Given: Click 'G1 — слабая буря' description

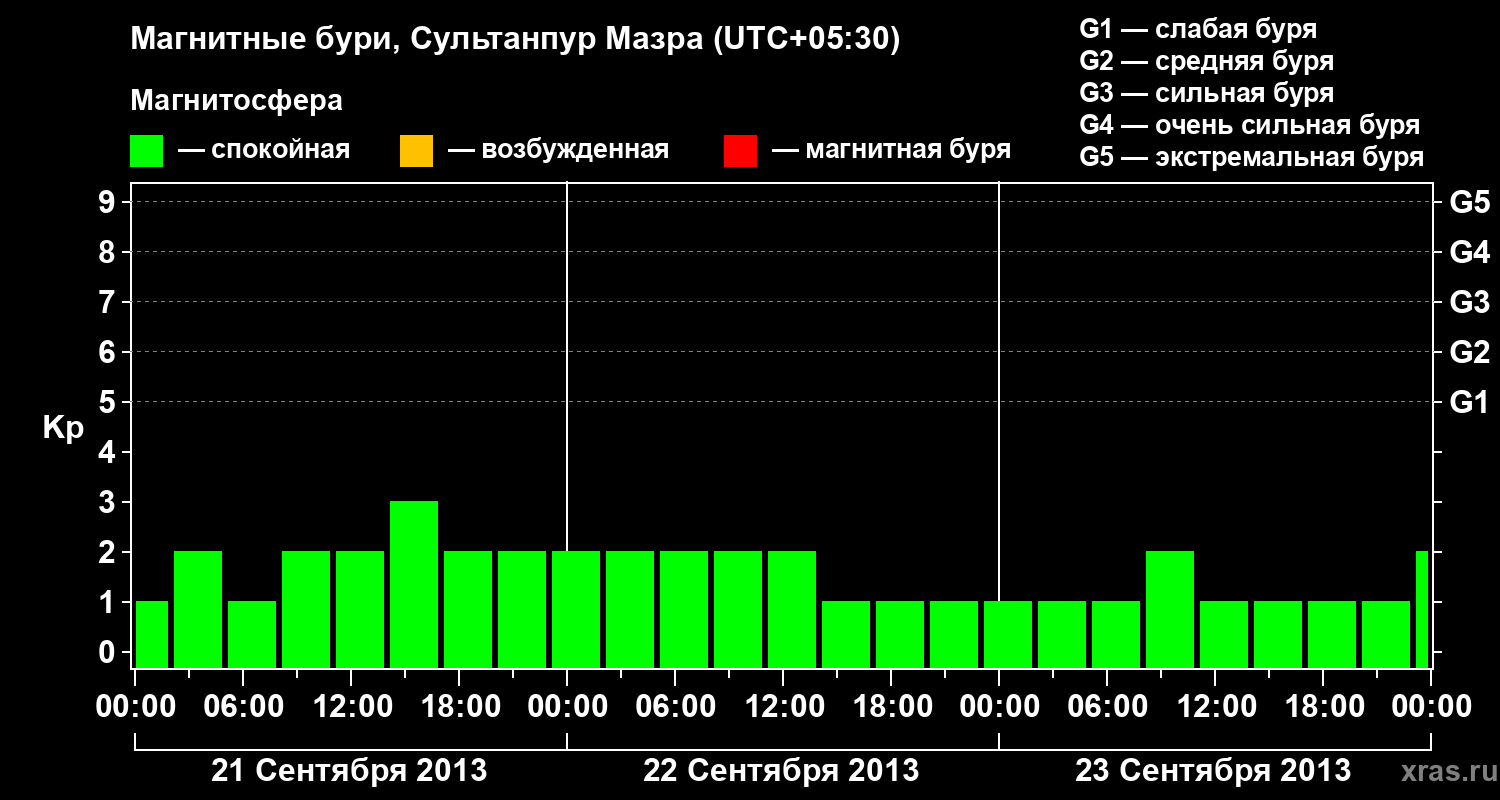Looking at the screenshot, I should (1198, 29).
